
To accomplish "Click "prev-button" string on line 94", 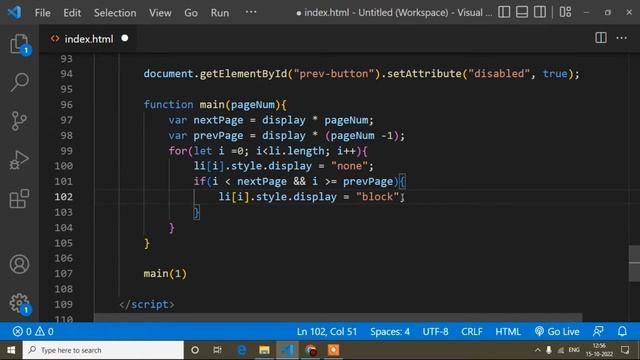I will point(333,74).
